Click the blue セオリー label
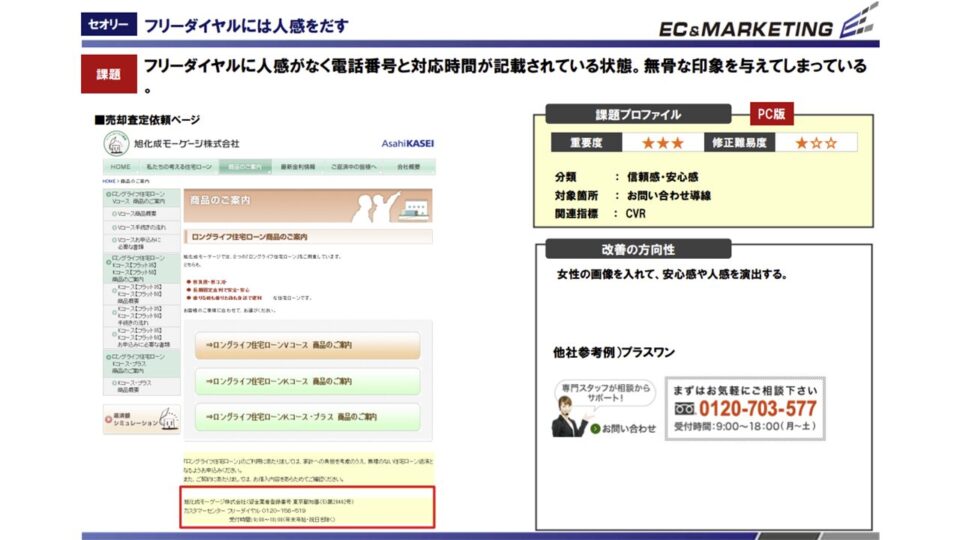Image resolution: width=960 pixels, height=540 pixels. point(109,24)
